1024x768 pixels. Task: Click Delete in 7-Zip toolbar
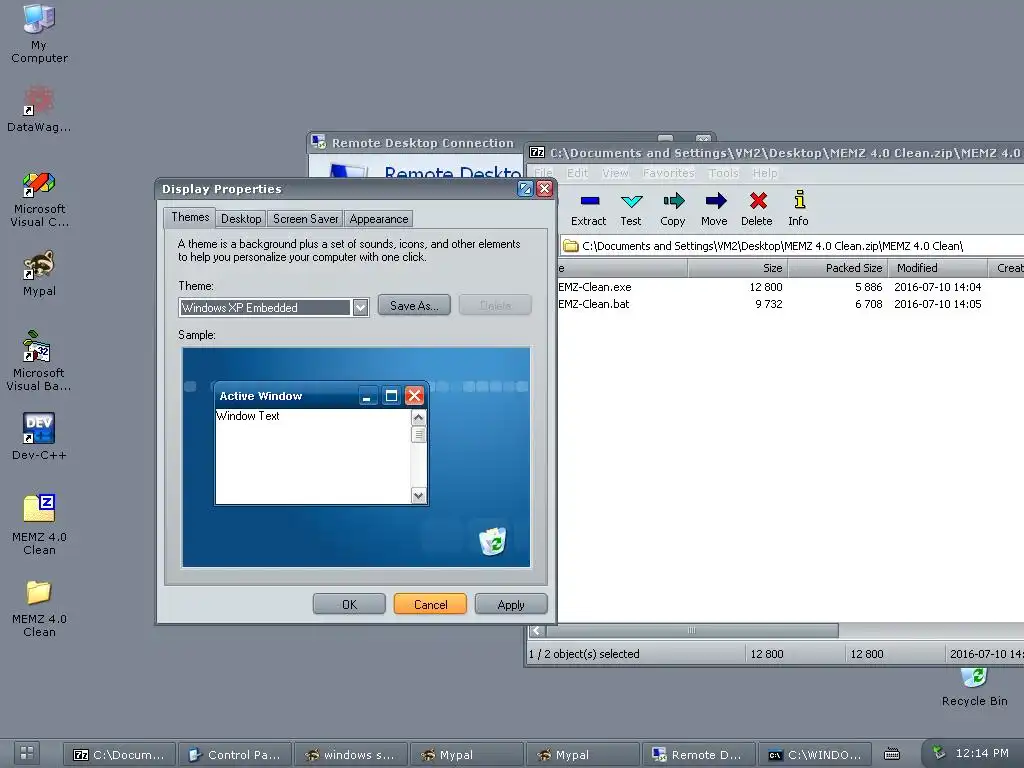pos(757,210)
